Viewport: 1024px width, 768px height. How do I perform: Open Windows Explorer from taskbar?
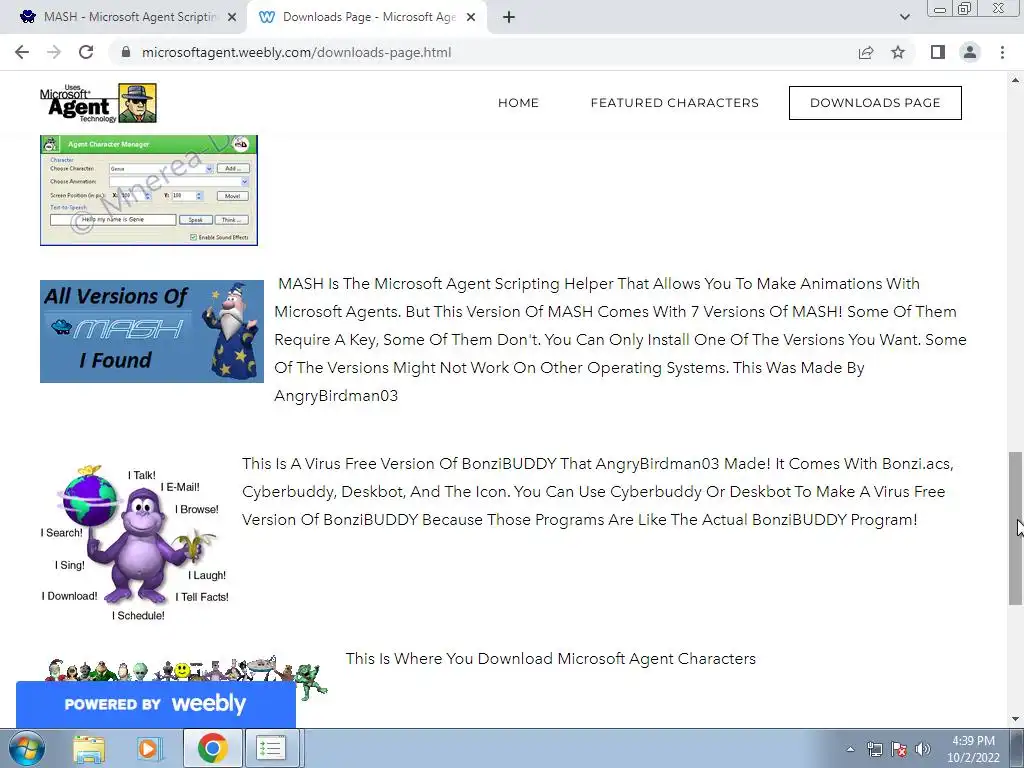[89, 748]
